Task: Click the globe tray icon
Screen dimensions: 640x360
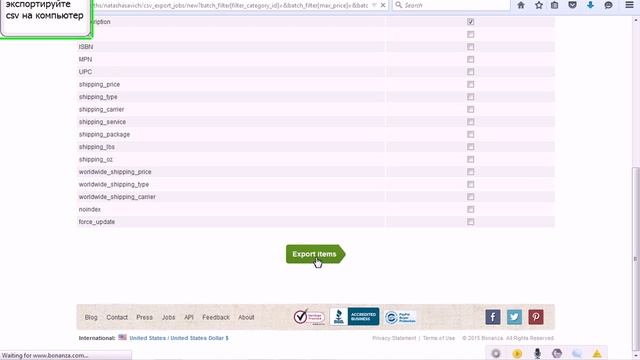Action: tap(557, 353)
